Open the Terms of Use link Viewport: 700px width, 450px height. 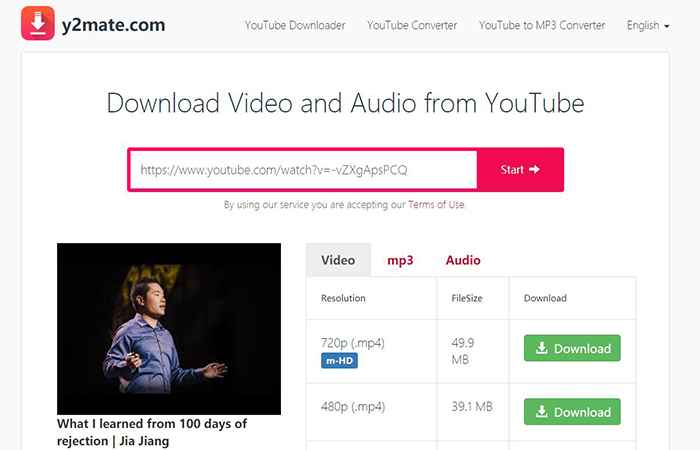[x=437, y=204]
